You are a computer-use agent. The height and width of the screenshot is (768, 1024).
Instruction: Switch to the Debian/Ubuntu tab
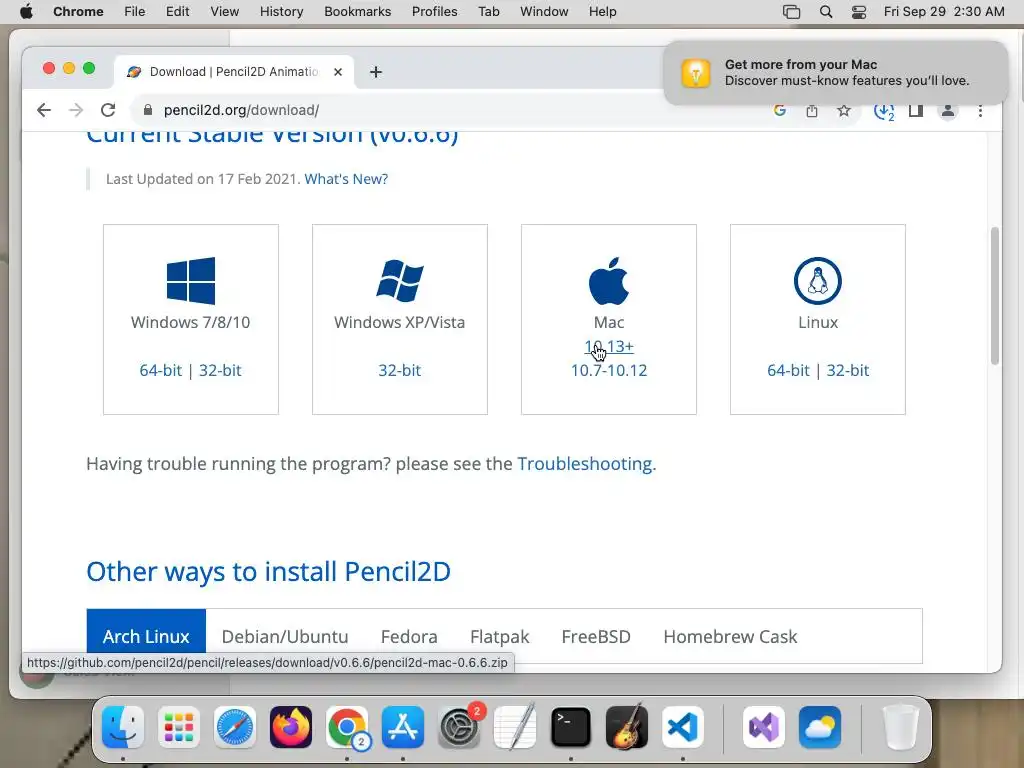[x=285, y=636]
